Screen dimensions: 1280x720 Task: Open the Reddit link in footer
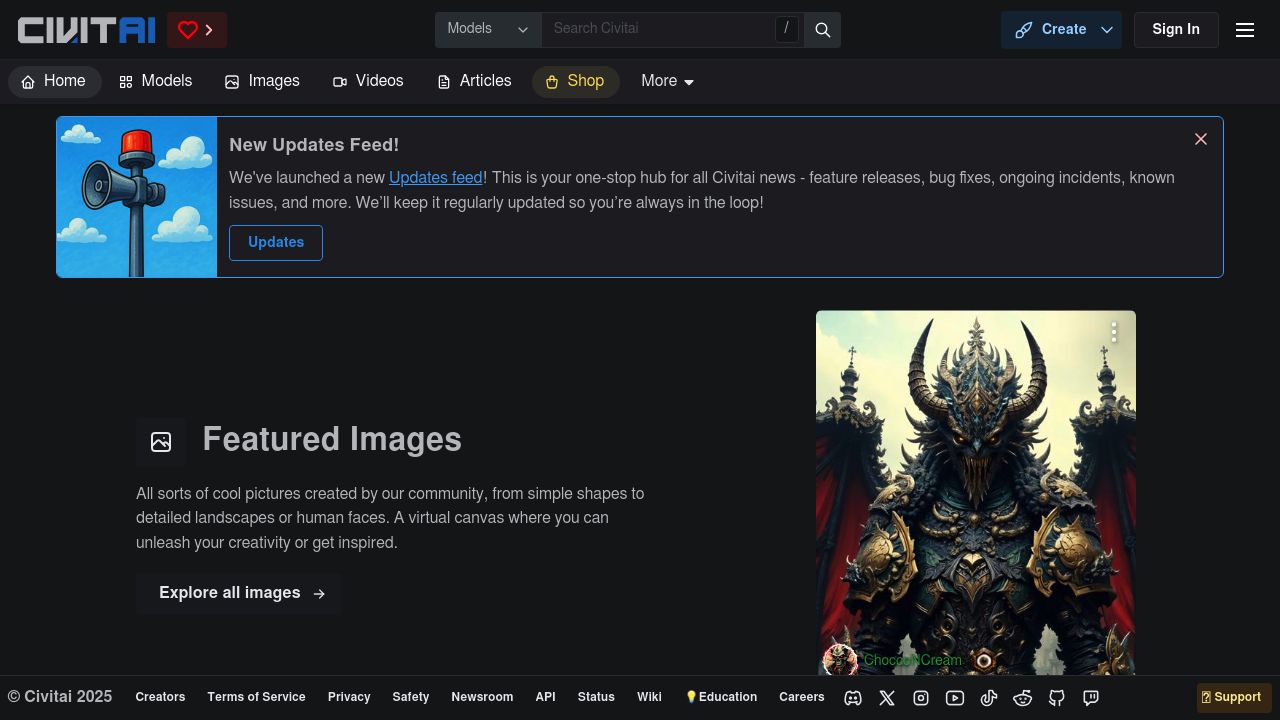pyautogui.click(x=1023, y=698)
